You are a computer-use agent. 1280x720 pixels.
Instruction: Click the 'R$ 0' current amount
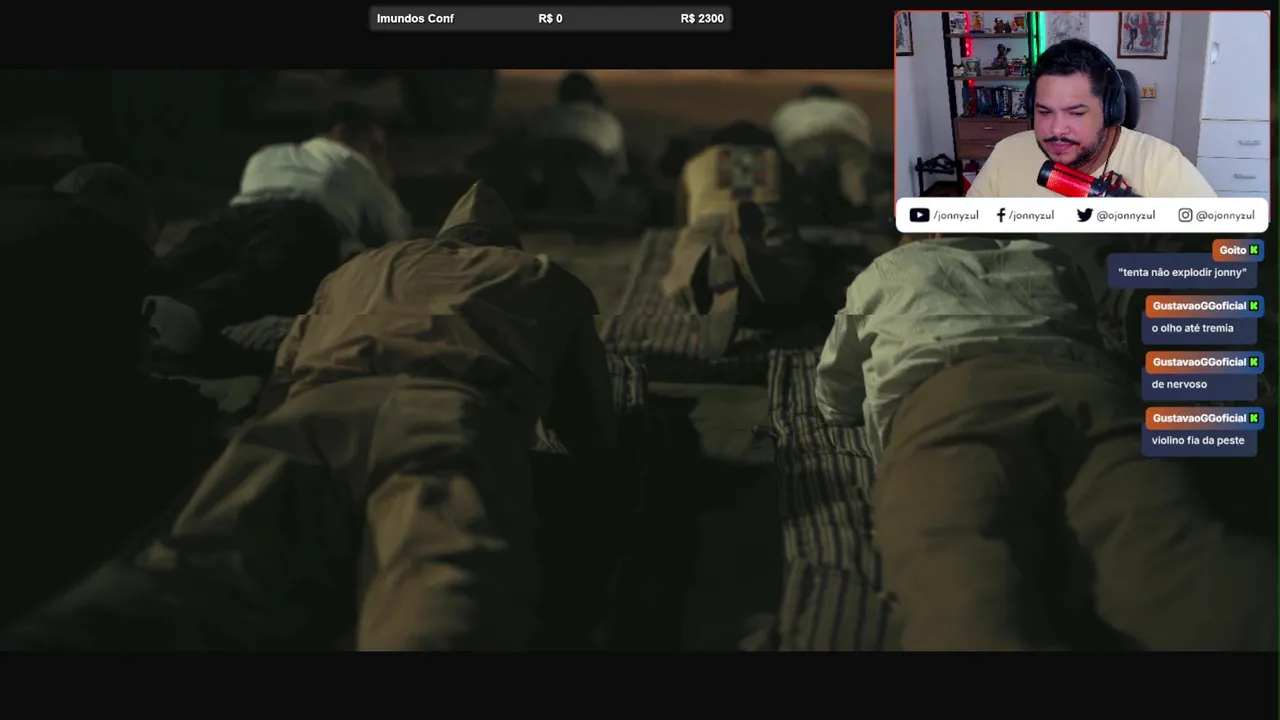point(550,18)
